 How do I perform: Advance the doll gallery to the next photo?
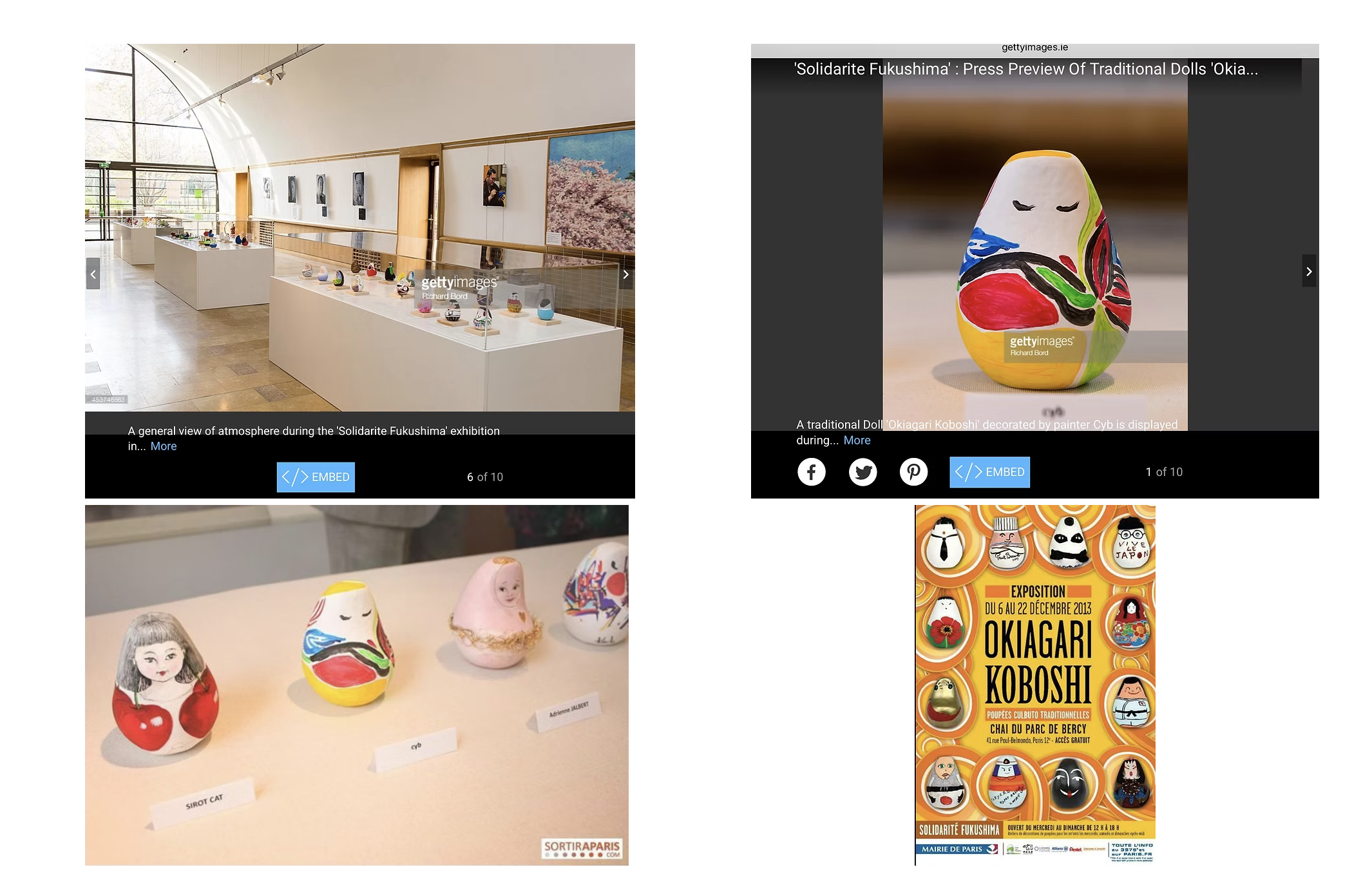(x=1310, y=271)
